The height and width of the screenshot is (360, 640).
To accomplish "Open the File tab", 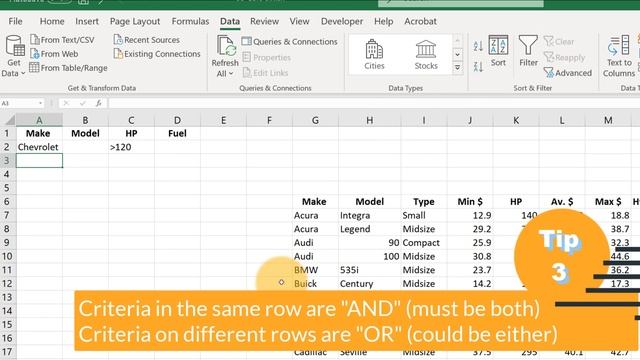I will (16, 21).
